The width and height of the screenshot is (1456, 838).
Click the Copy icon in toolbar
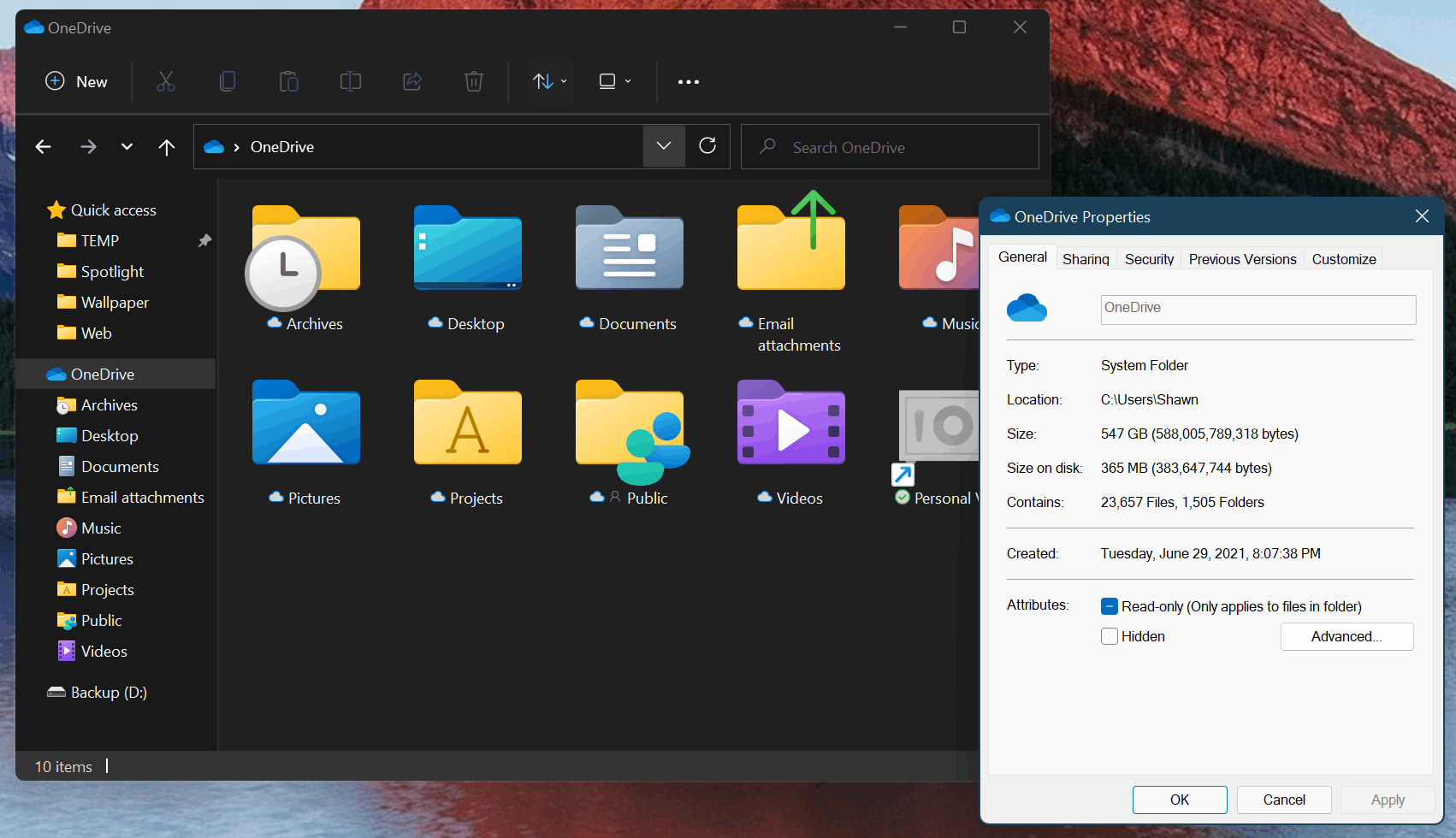(x=228, y=81)
